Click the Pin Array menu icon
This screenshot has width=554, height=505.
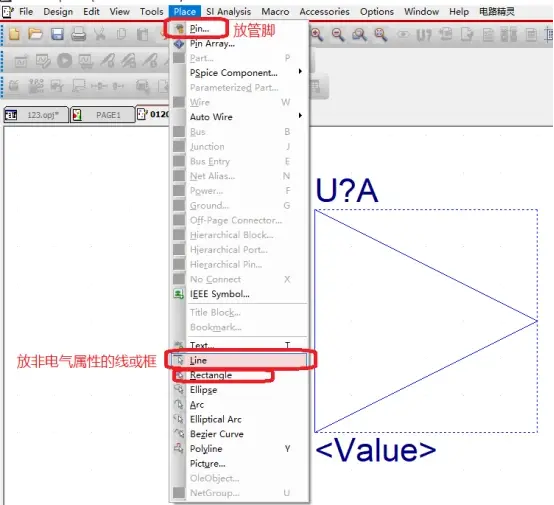[x=179, y=44]
